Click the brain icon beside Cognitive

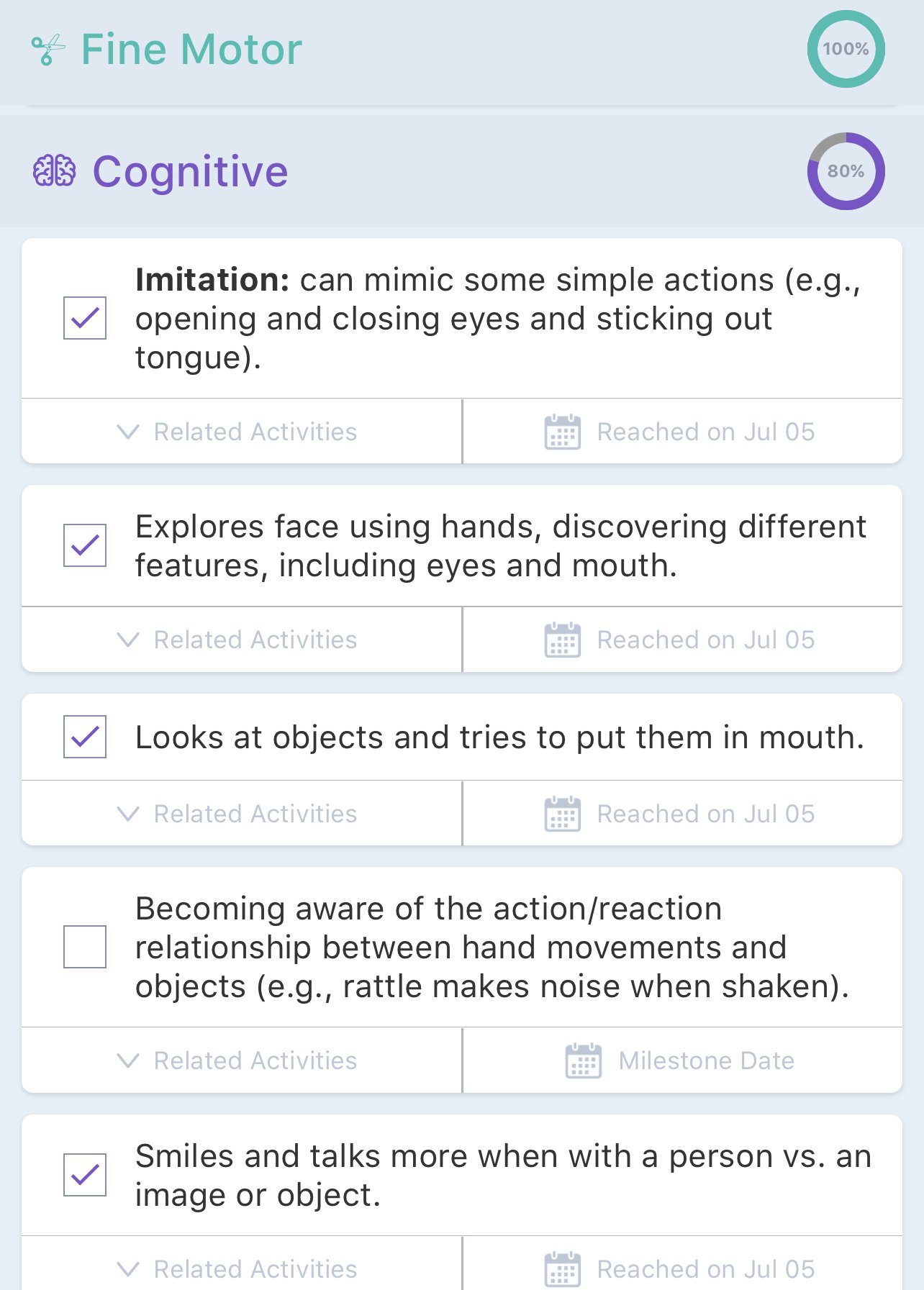point(54,171)
